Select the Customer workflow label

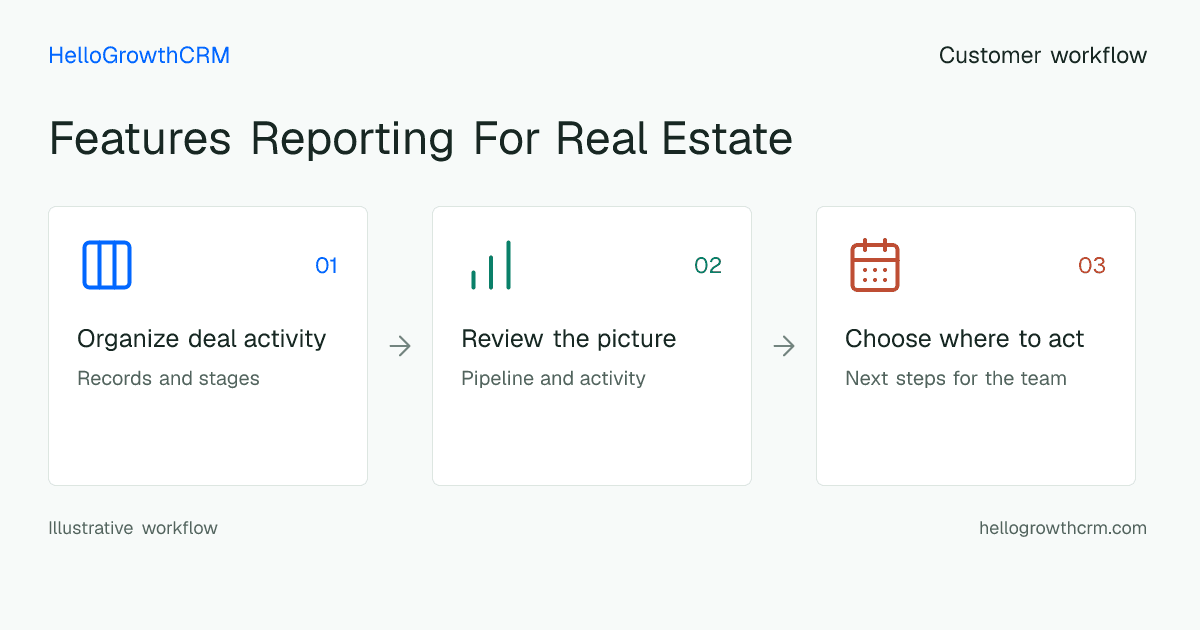(1043, 56)
